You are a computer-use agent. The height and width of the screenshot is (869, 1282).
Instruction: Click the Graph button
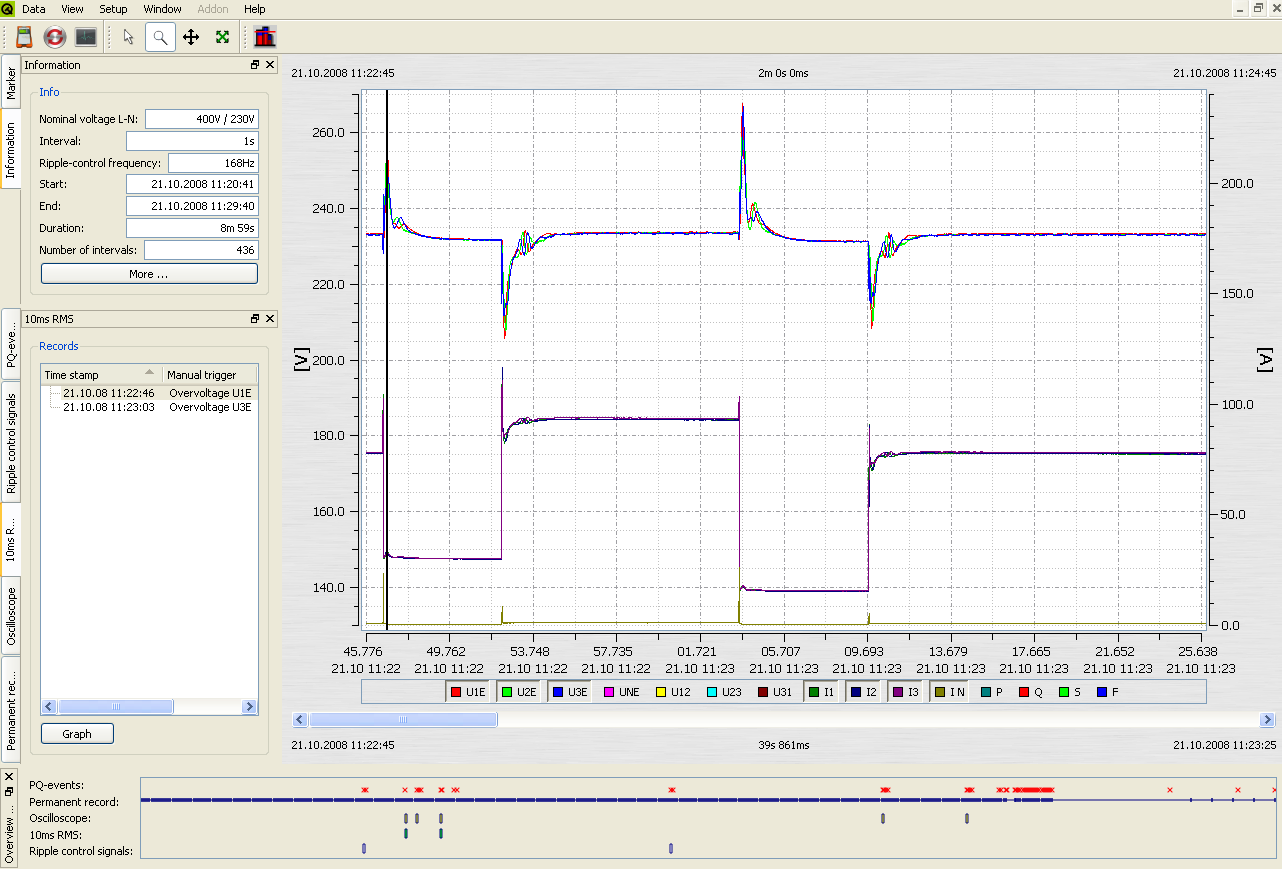(77, 734)
